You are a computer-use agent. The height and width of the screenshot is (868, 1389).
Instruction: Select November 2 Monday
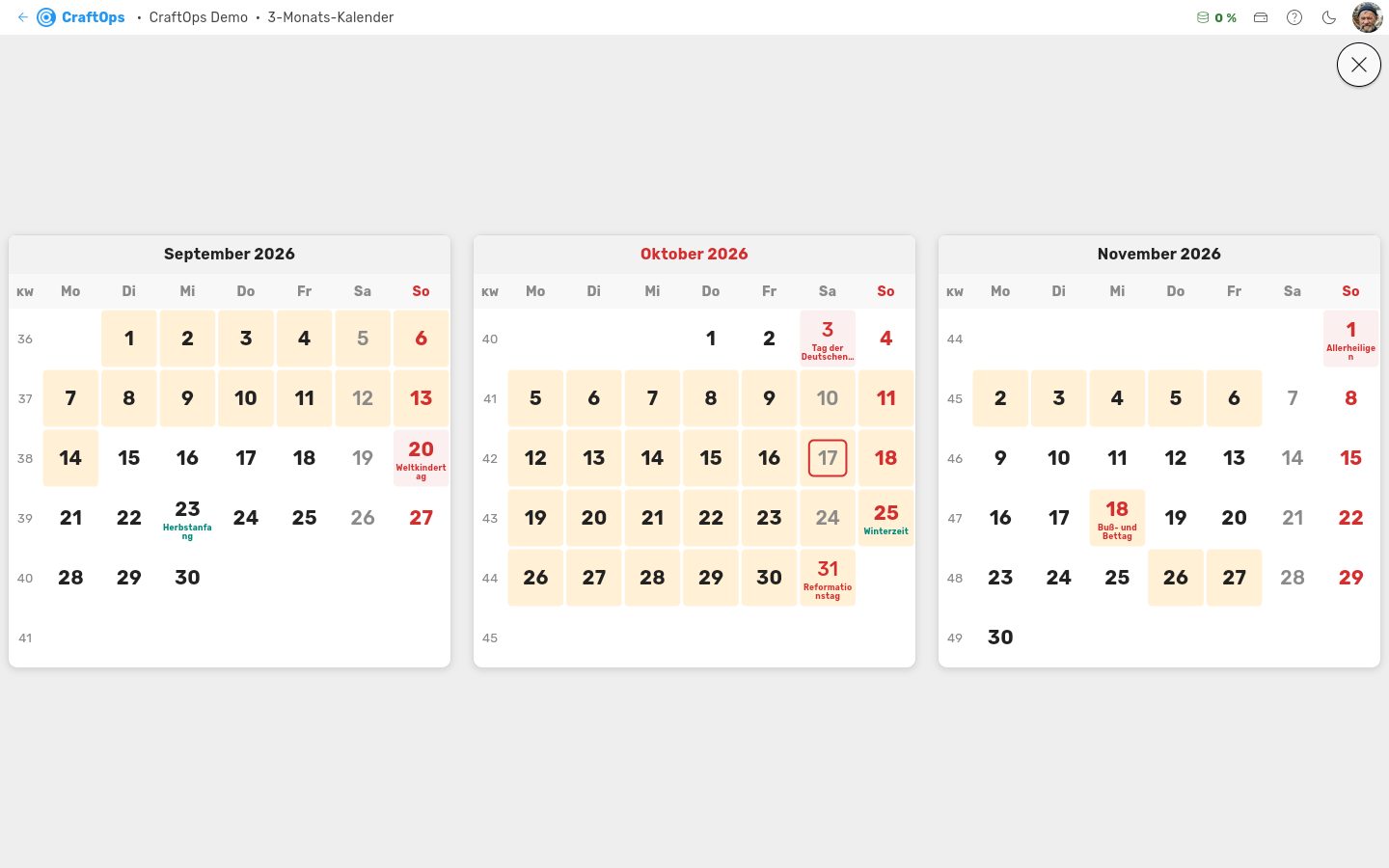(1000, 398)
